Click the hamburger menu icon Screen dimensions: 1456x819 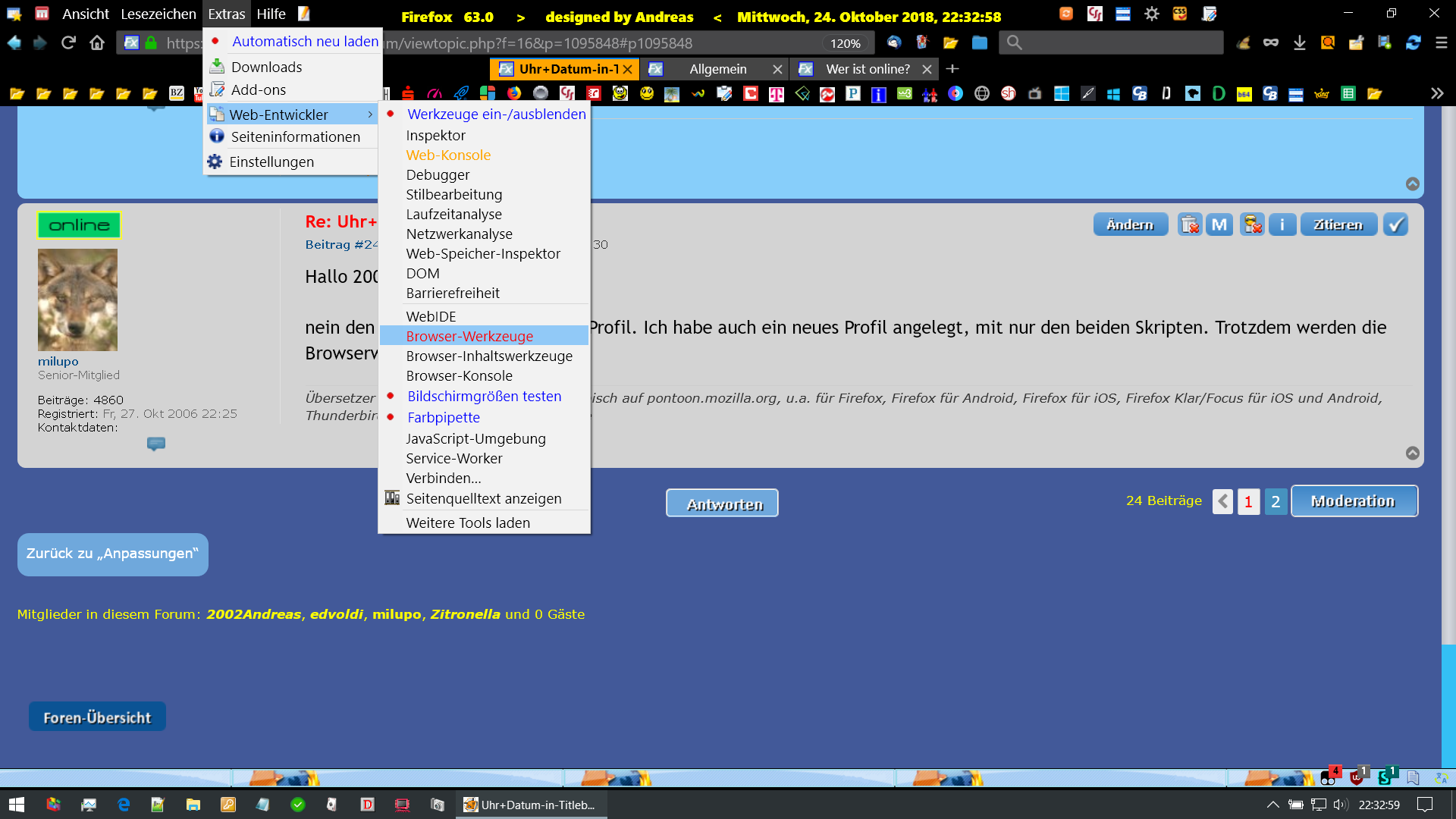pos(1441,43)
